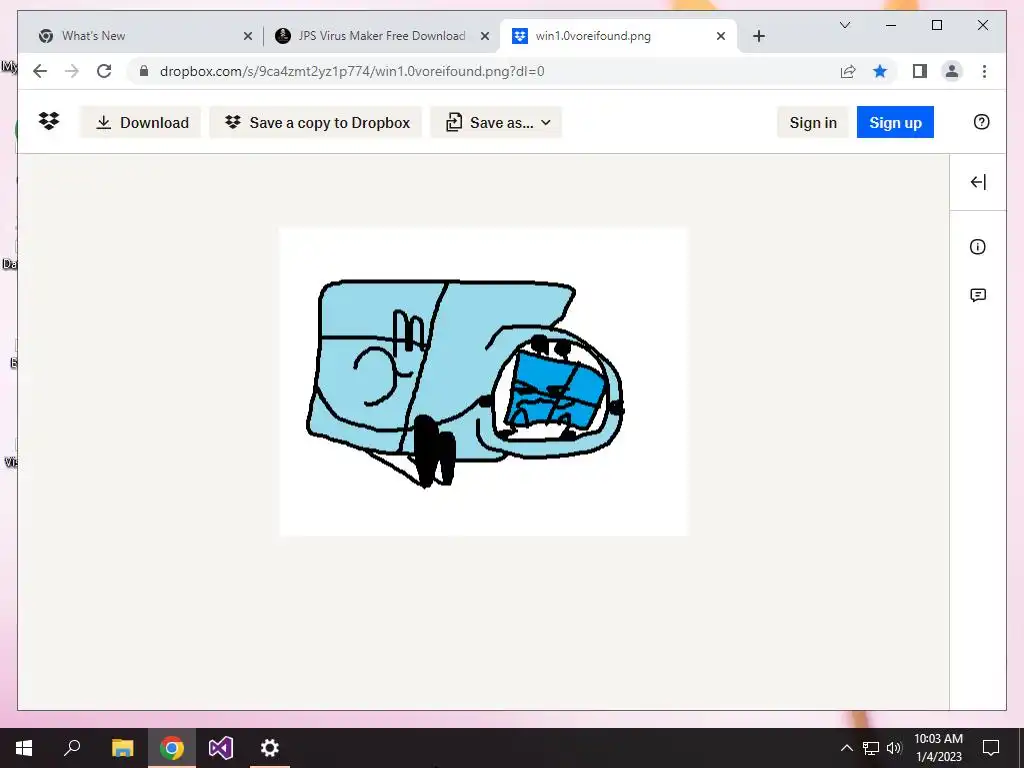
Task: Open the notification center icon
Action: [x=991, y=748]
